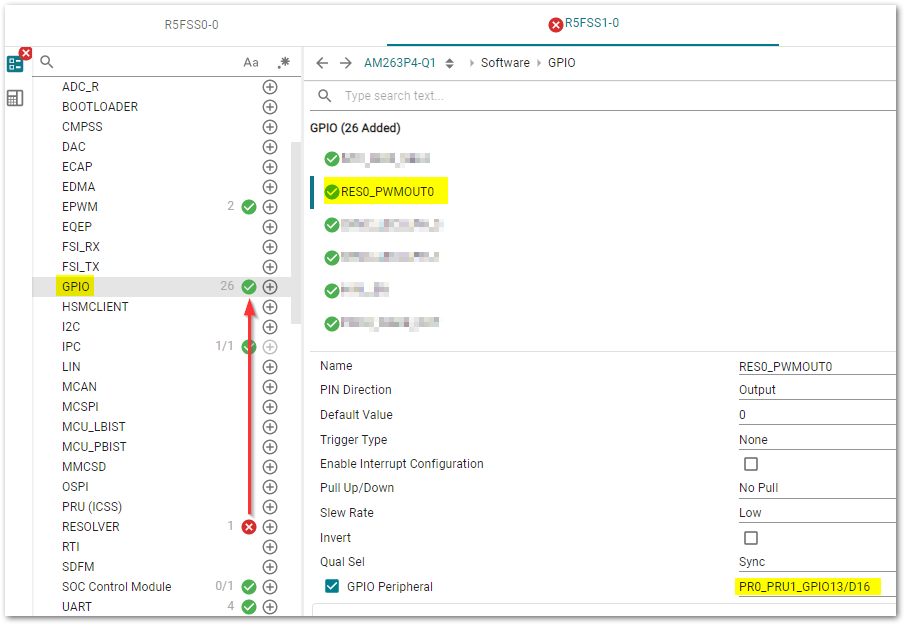Toggle the Invert checkbox
Image resolution: width=905 pixels, height=625 pixels.
pyautogui.click(x=750, y=538)
